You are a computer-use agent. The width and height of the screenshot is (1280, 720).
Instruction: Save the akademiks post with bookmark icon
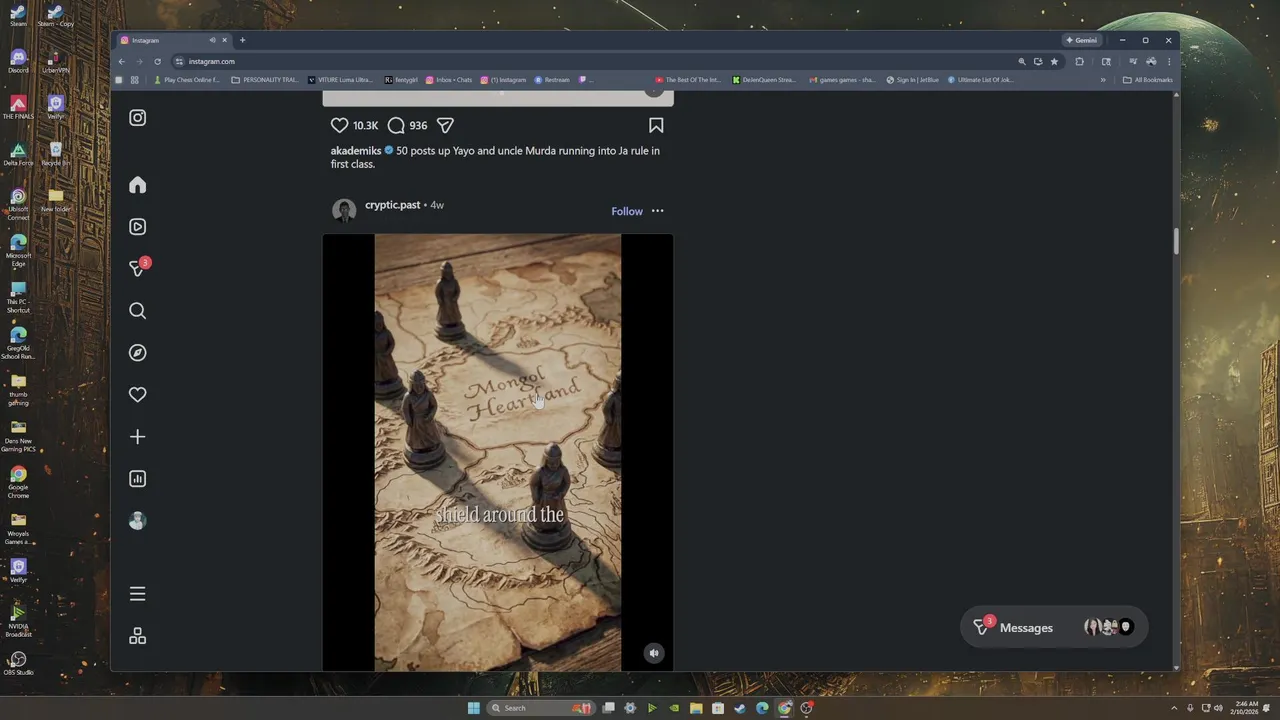[656, 125]
